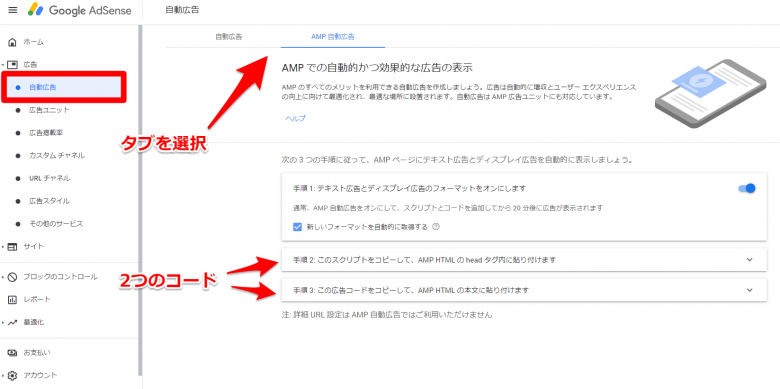This screenshot has width=780, height=389.
Task: Expand the サイト sidebar section arrow
Action: pyautogui.click(x=3, y=247)
